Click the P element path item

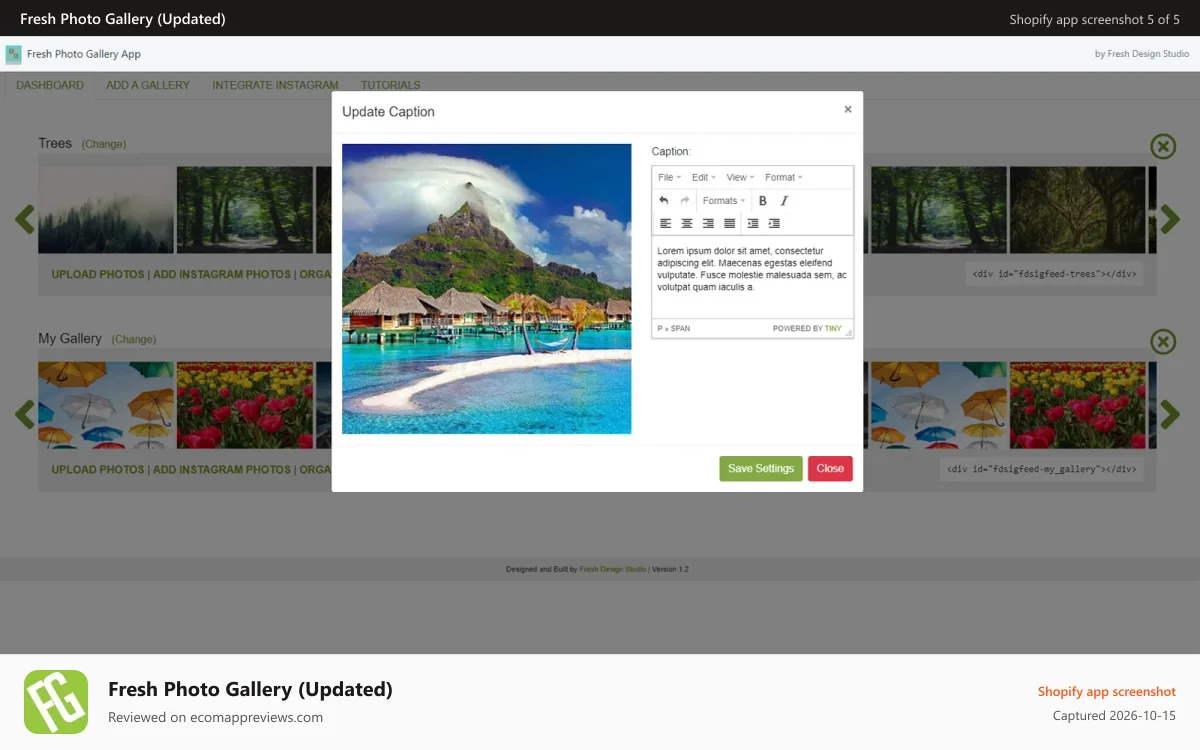(660, 328)
